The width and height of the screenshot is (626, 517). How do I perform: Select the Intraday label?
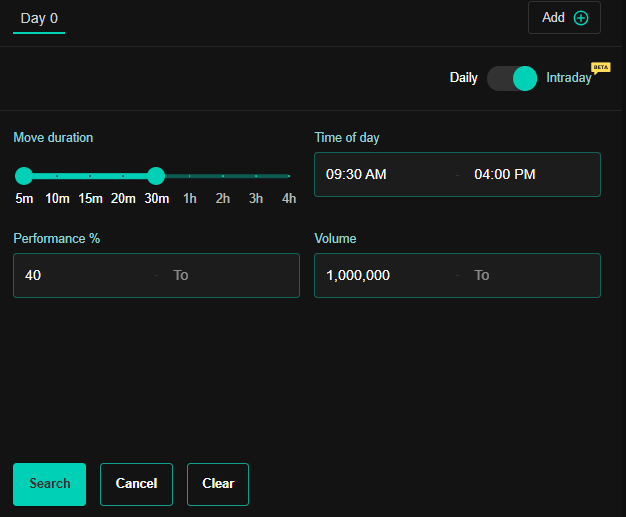pyautogui.click(x=569, y=77)
